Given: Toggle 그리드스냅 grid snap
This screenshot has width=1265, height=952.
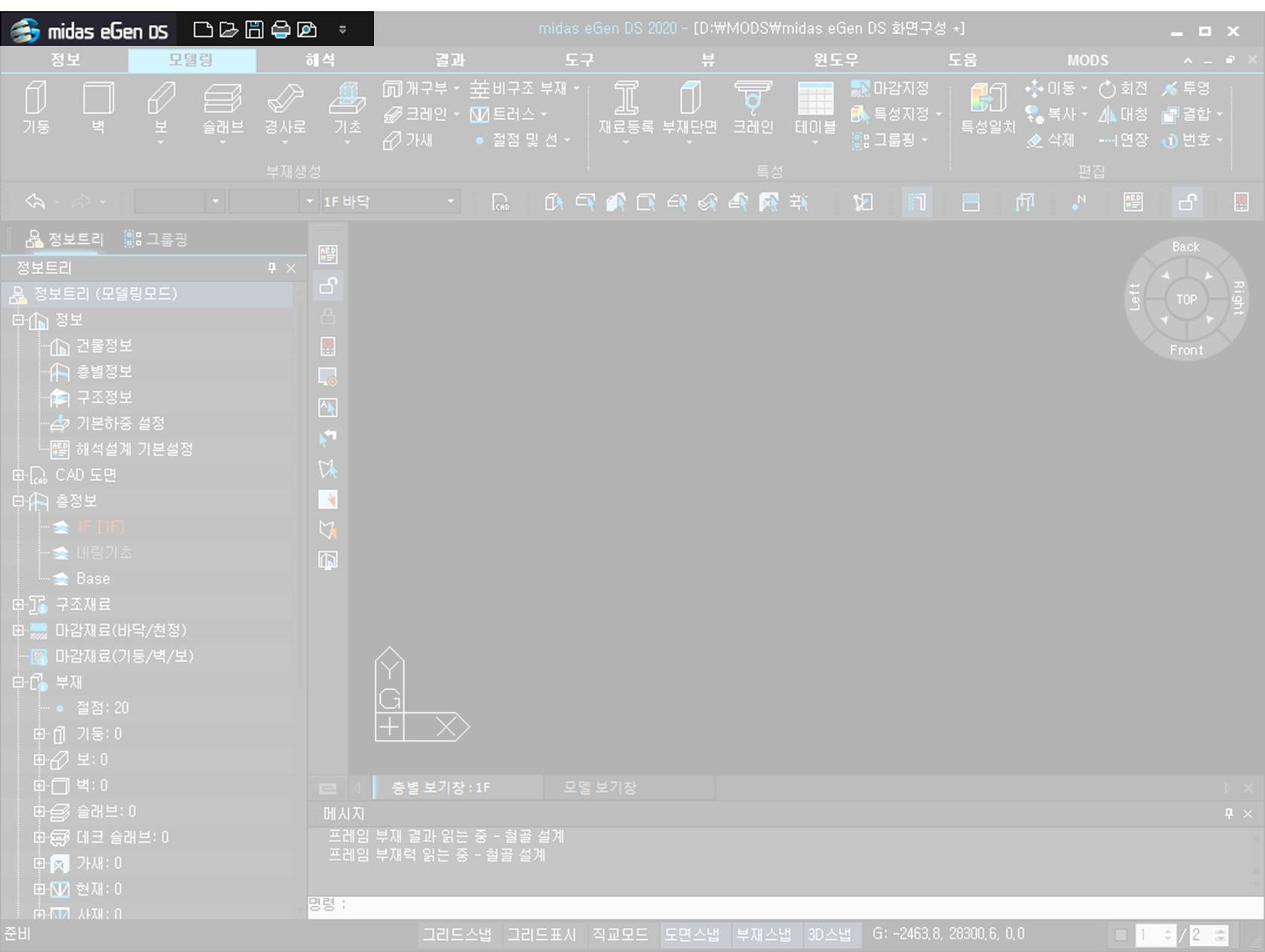Looking at the screenshot, I should tap(457, 935).
